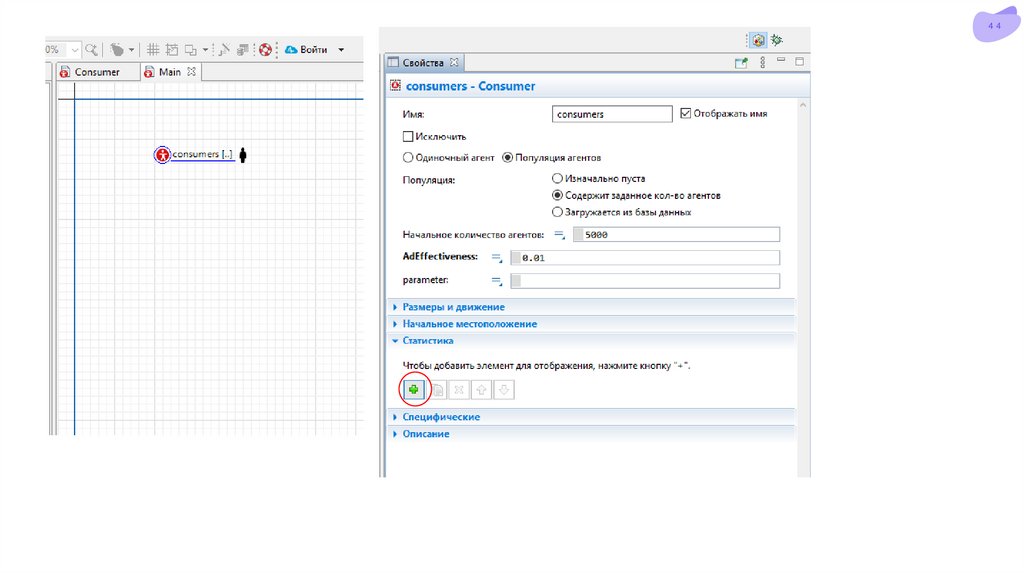Select the Популяция агентов radio button
Screen dimensions: 1024x574
pos(507,157)
